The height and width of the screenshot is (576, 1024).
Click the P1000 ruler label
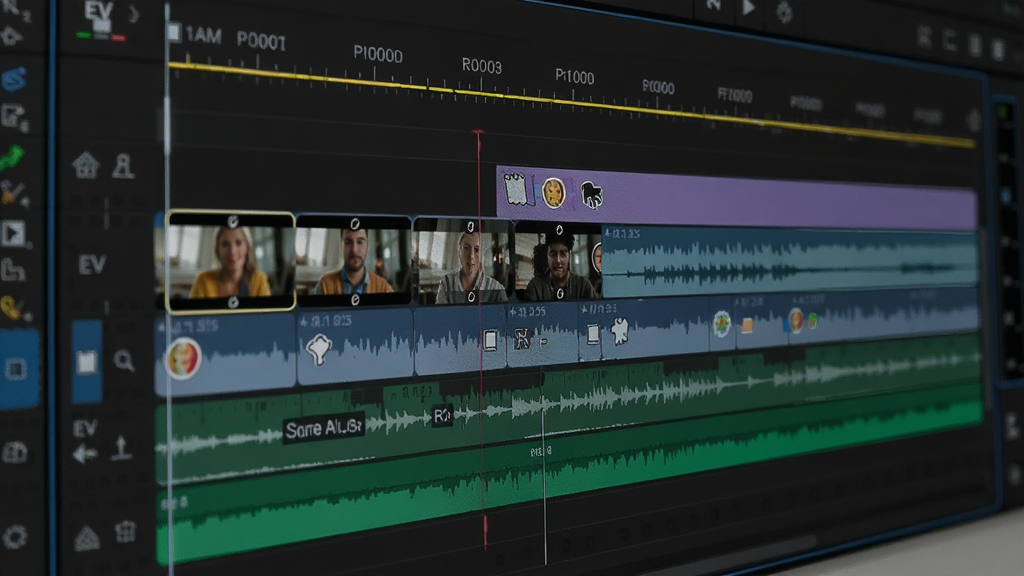point(575,76)
